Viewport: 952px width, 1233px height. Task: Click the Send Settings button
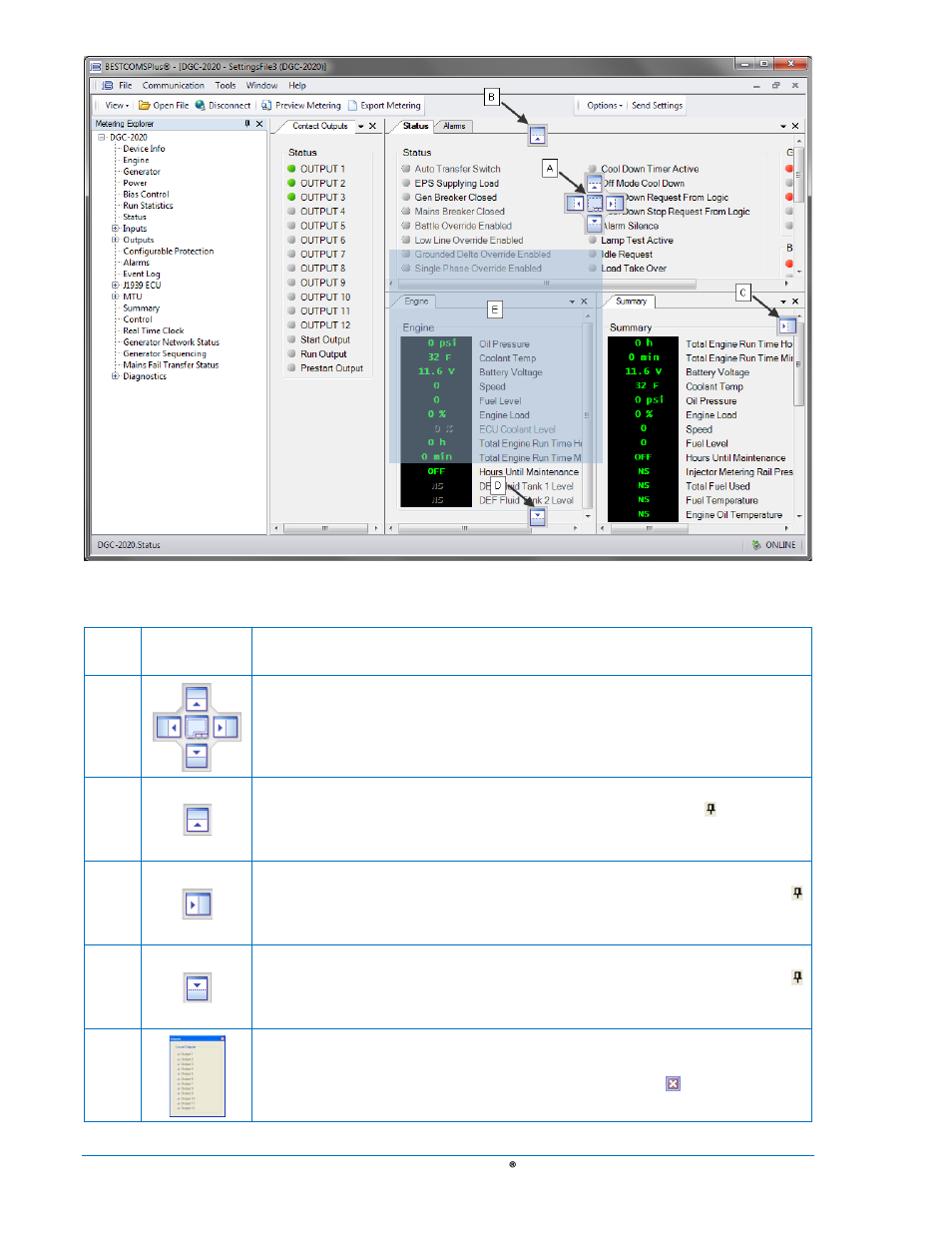click(658, 106)
